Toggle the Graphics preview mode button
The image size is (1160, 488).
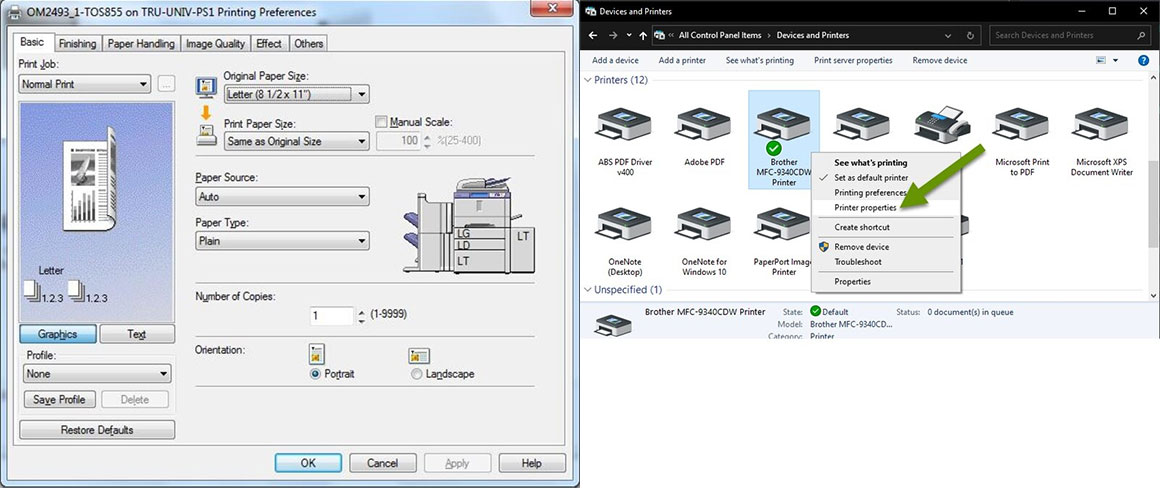[x=58, y=334]
